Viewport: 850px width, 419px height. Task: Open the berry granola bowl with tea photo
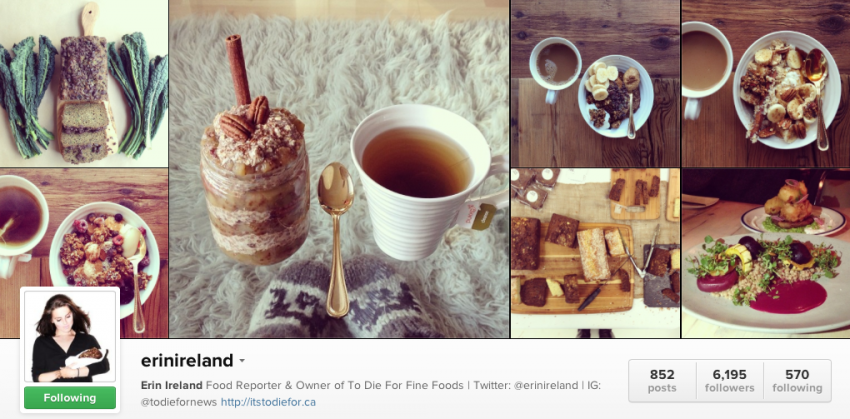click(x=83, y=253)
